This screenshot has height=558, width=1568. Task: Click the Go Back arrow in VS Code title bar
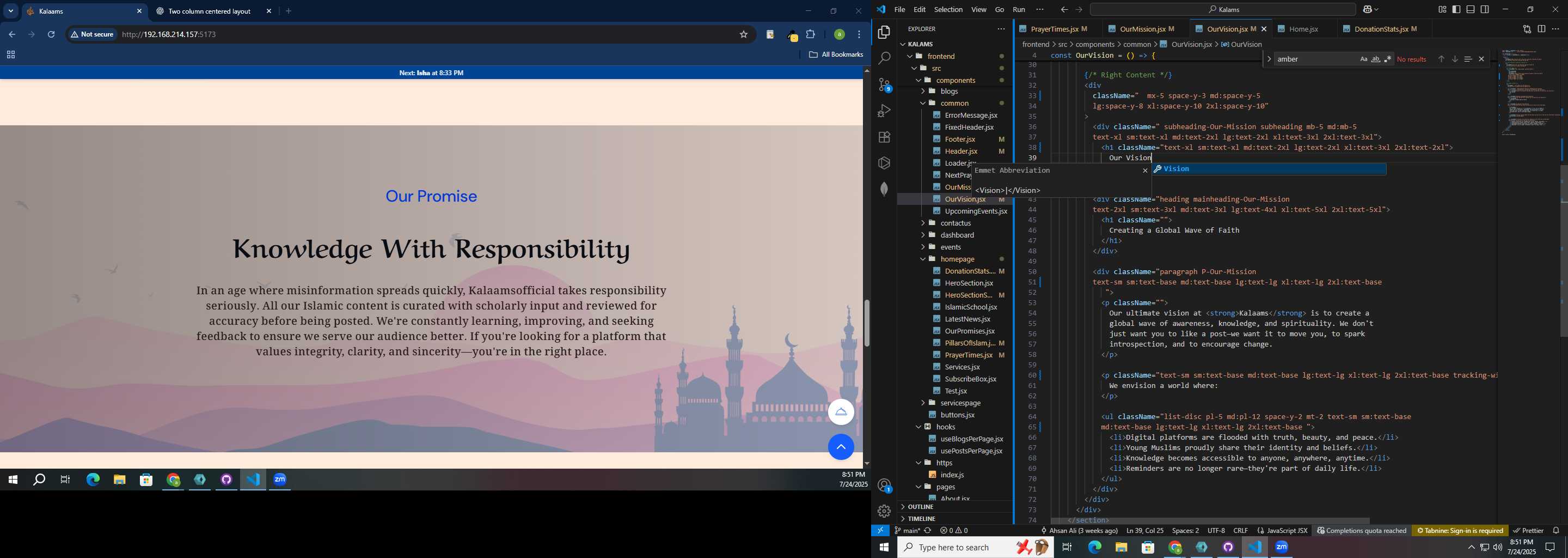tap(1064, 10)
